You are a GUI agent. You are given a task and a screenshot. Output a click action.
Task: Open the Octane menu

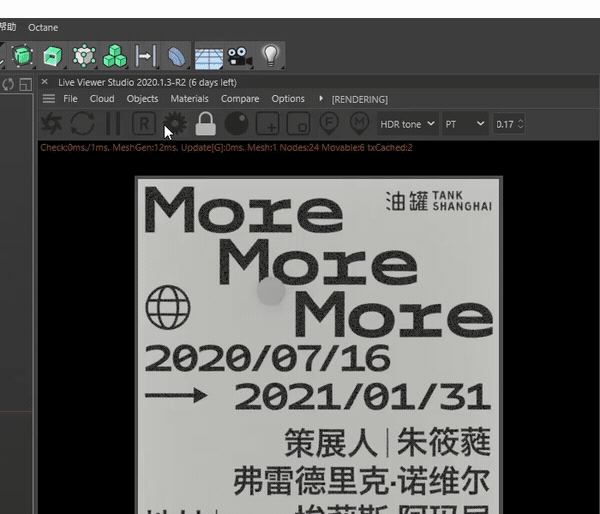coord(43,28)
